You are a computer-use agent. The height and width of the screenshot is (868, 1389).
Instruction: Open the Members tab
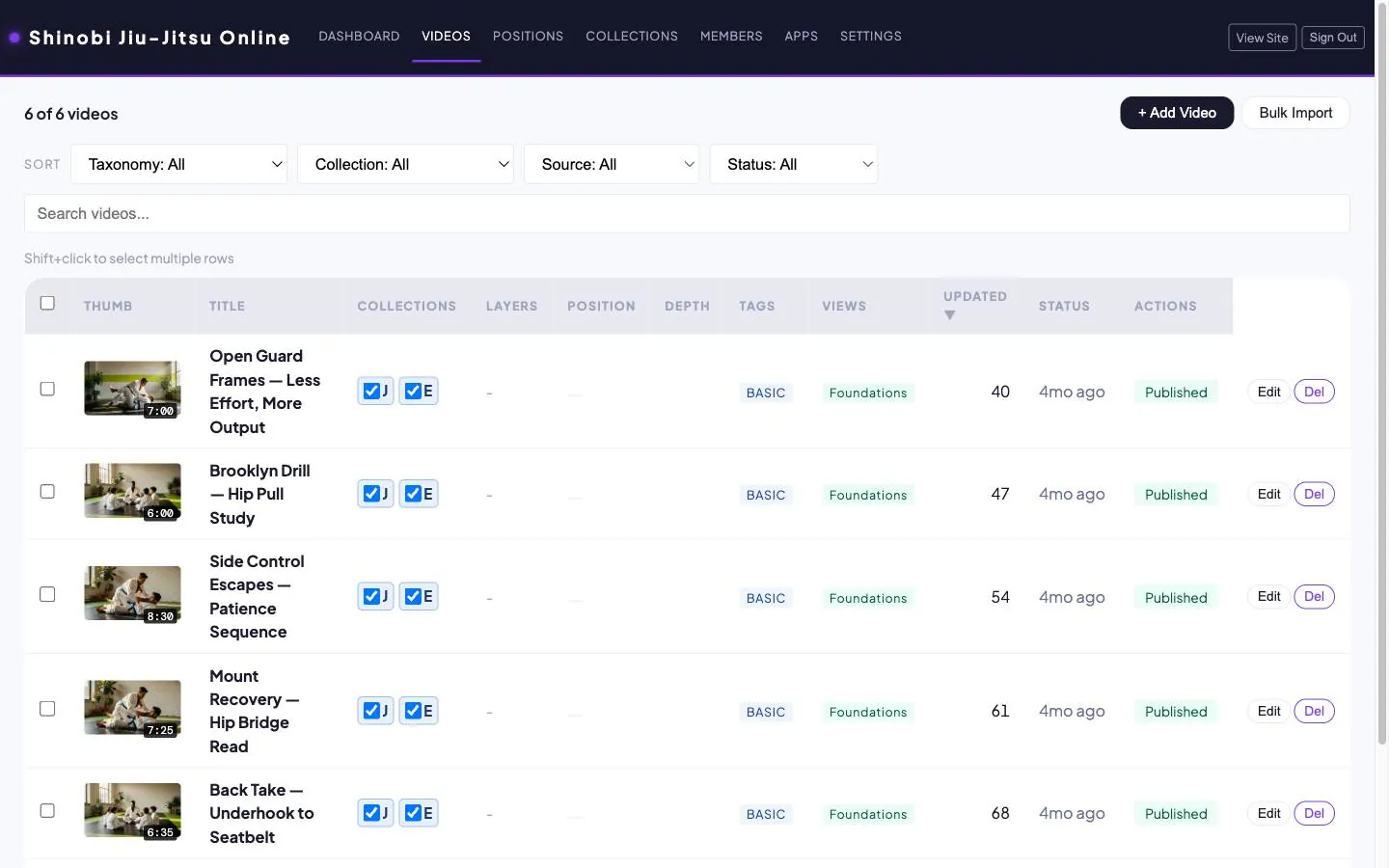731,37
